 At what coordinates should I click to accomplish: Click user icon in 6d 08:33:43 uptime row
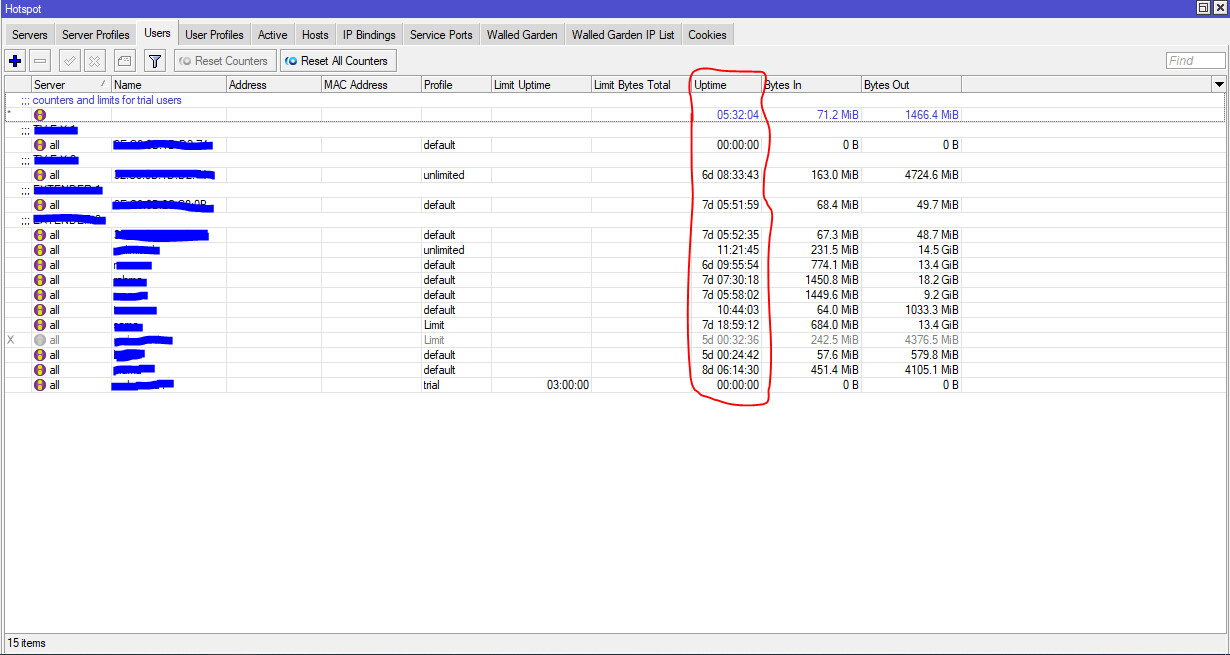[40, 175]
